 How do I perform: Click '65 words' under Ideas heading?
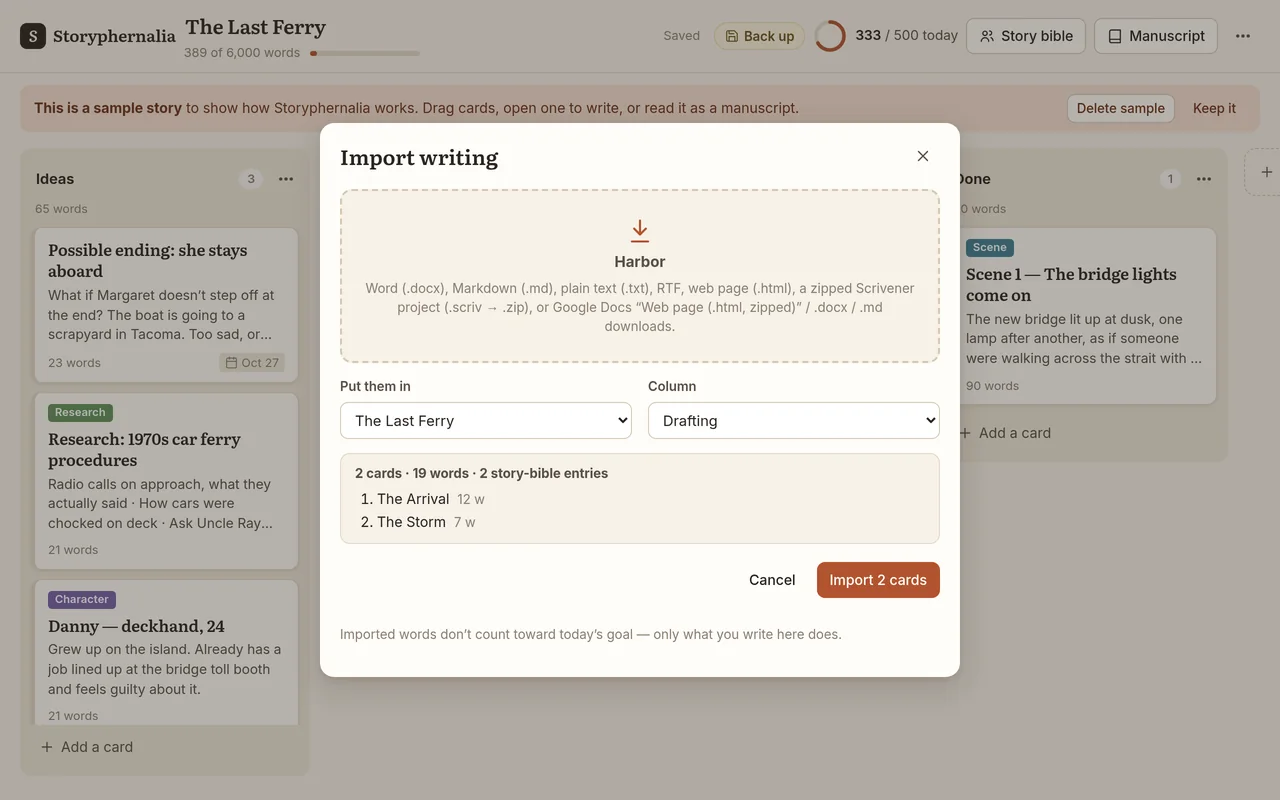click(x=61, y=209)
